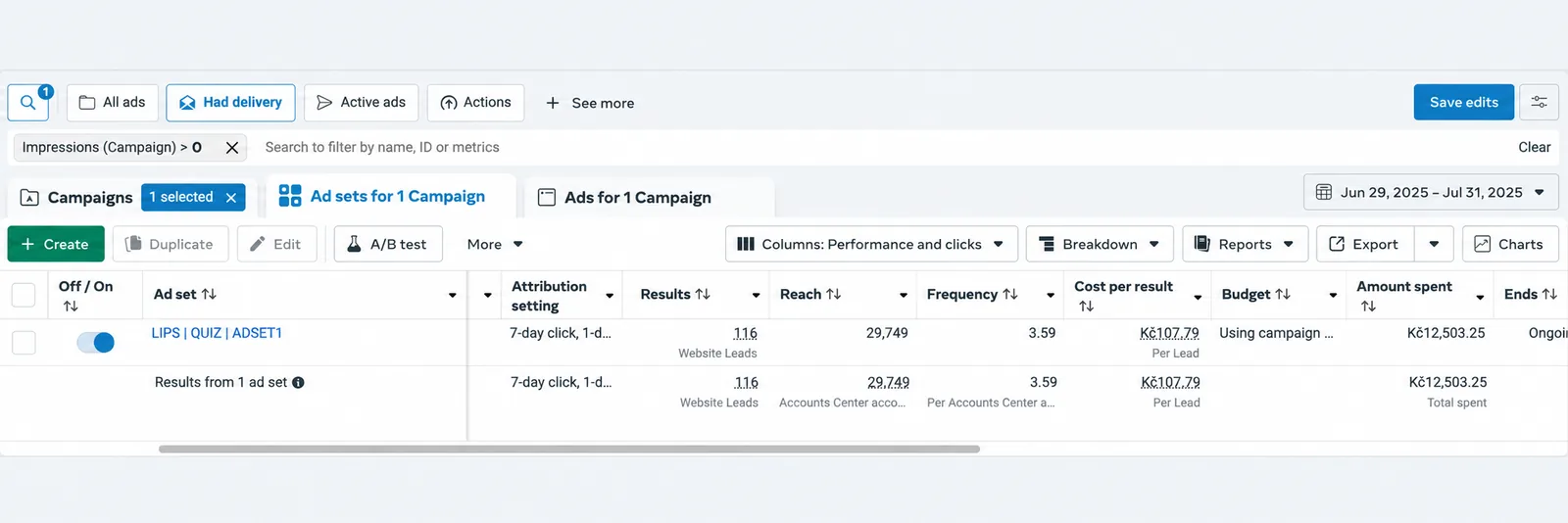1568x523 pixels.
Task: Click the horizontal table scrollbar
Action: [568, 449]
